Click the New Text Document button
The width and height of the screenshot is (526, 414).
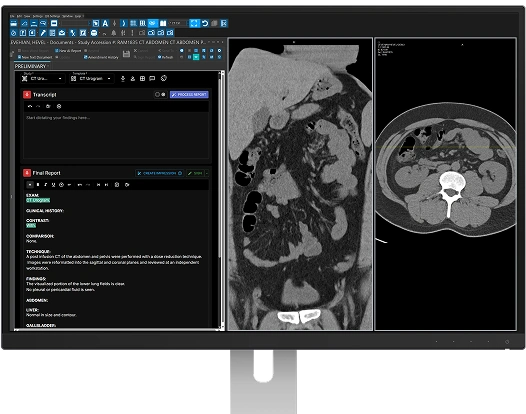(x=35, y=57)
